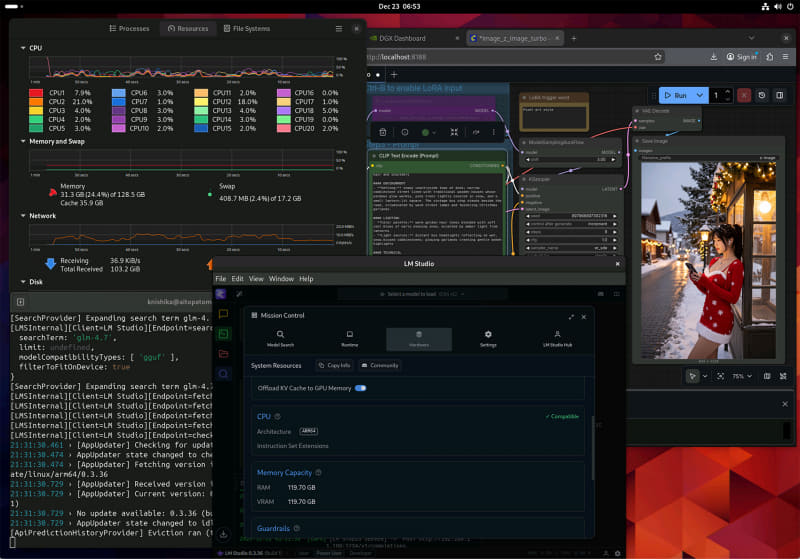This screenshot has width=800, height=559.
Task: Expand the Disk section in System Monitor
Action: pos(23,282)
